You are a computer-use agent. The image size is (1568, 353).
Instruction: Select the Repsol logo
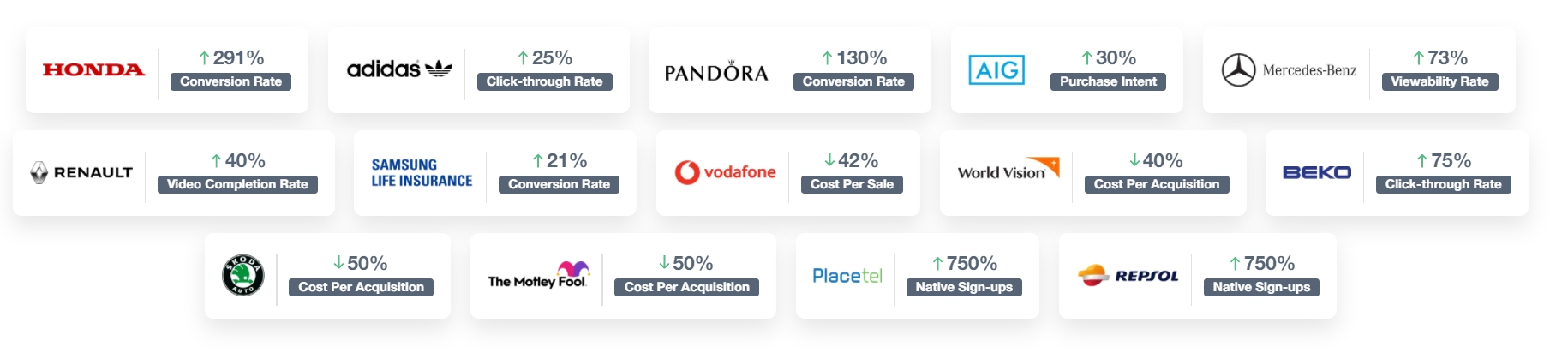click(x=1128, y=276)
